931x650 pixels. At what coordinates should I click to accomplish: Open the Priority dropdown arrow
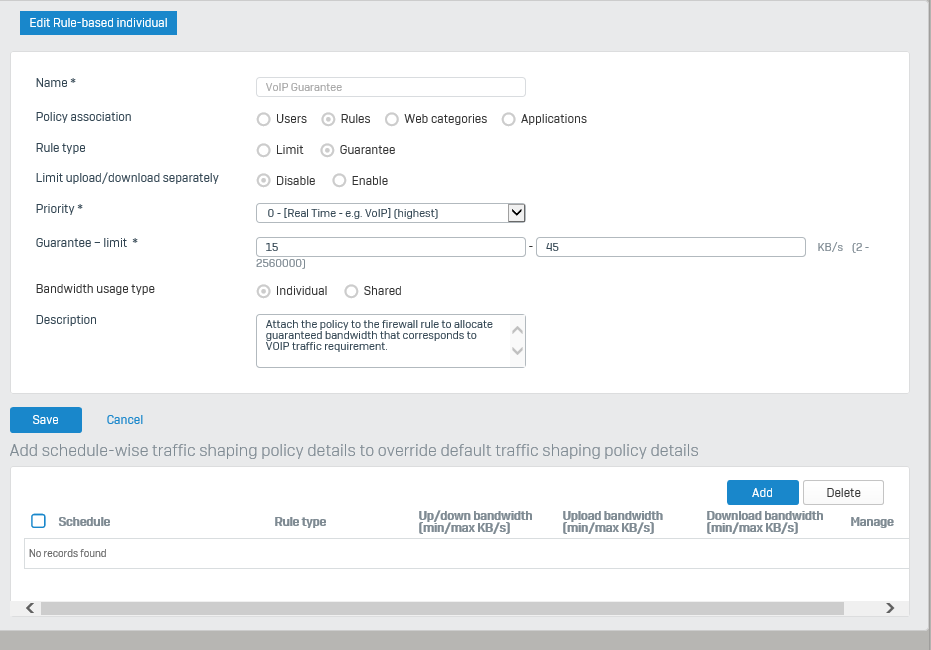click(517, 213)
